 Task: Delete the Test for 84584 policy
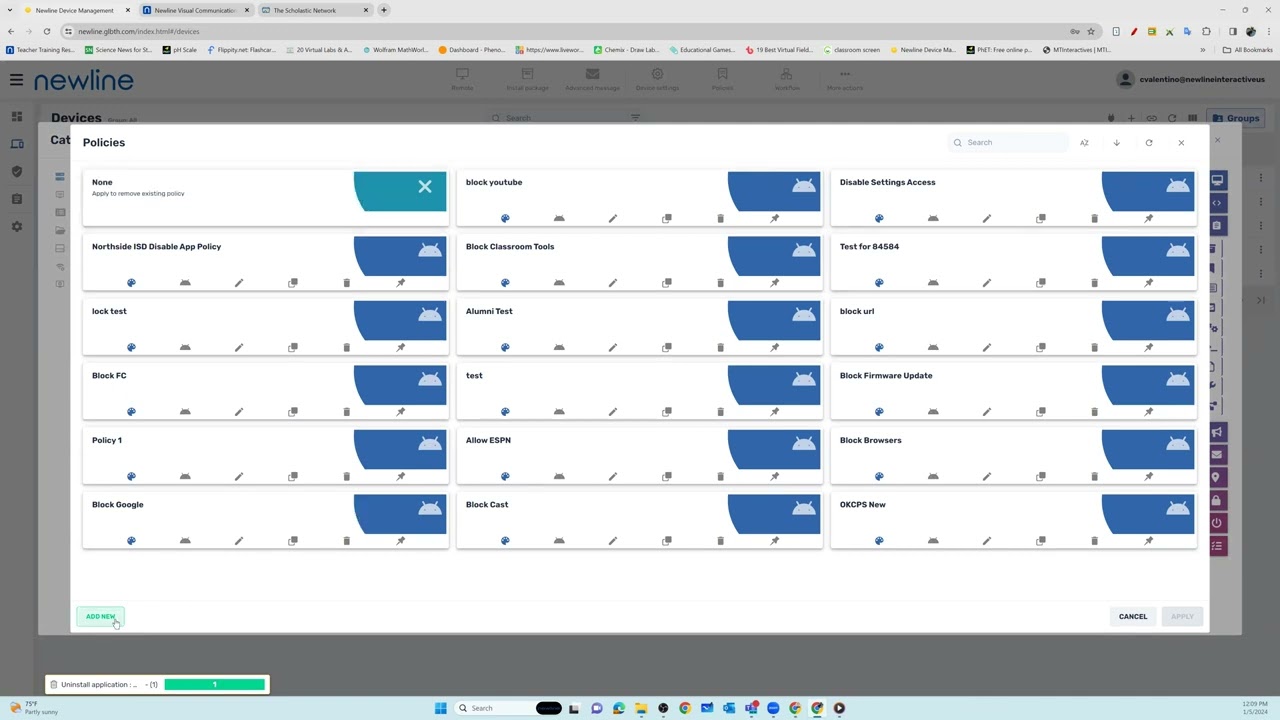tap(1094, 283)
